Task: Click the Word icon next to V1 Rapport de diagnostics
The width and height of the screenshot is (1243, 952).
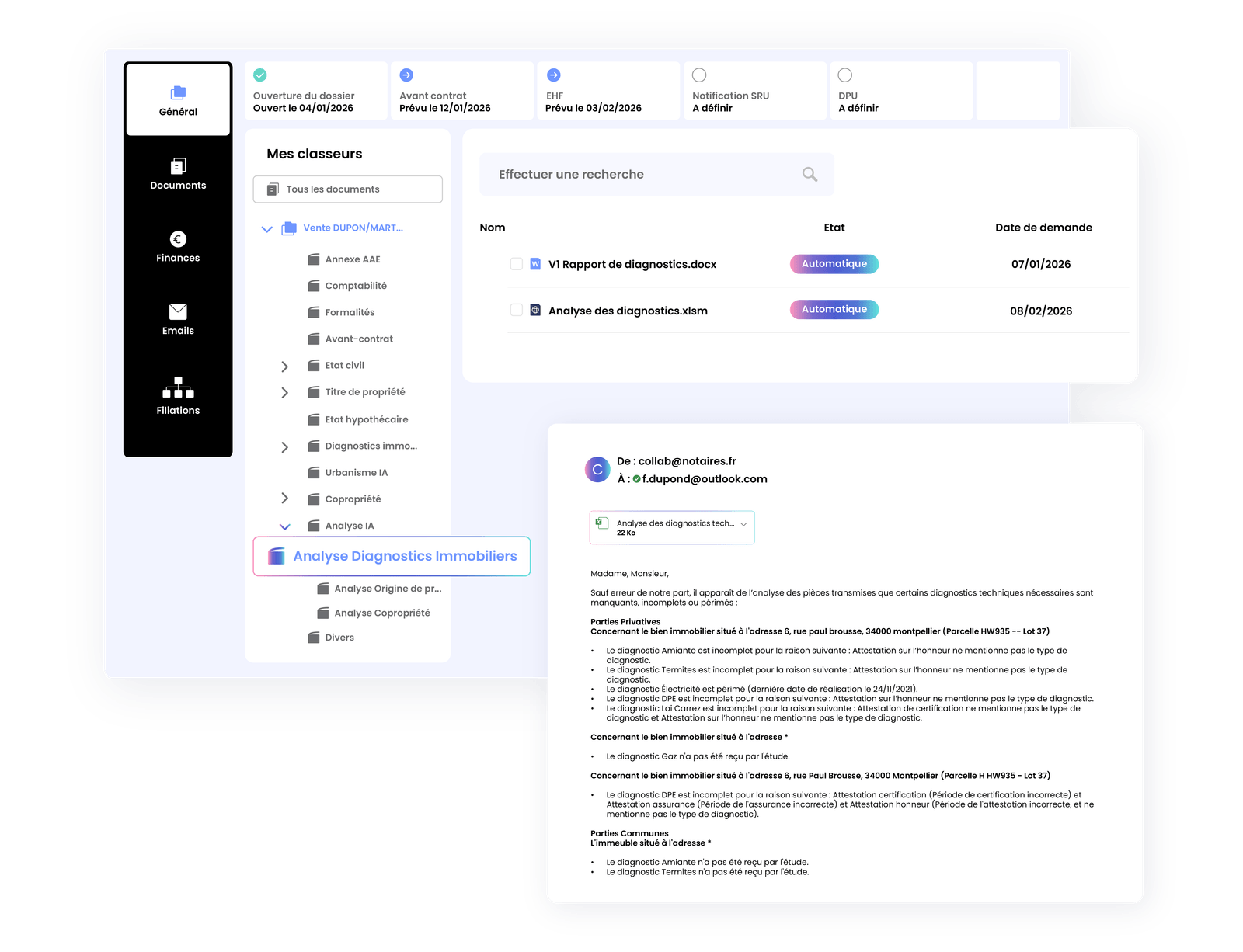Action: pyautogui.click(x=537, y=263)
